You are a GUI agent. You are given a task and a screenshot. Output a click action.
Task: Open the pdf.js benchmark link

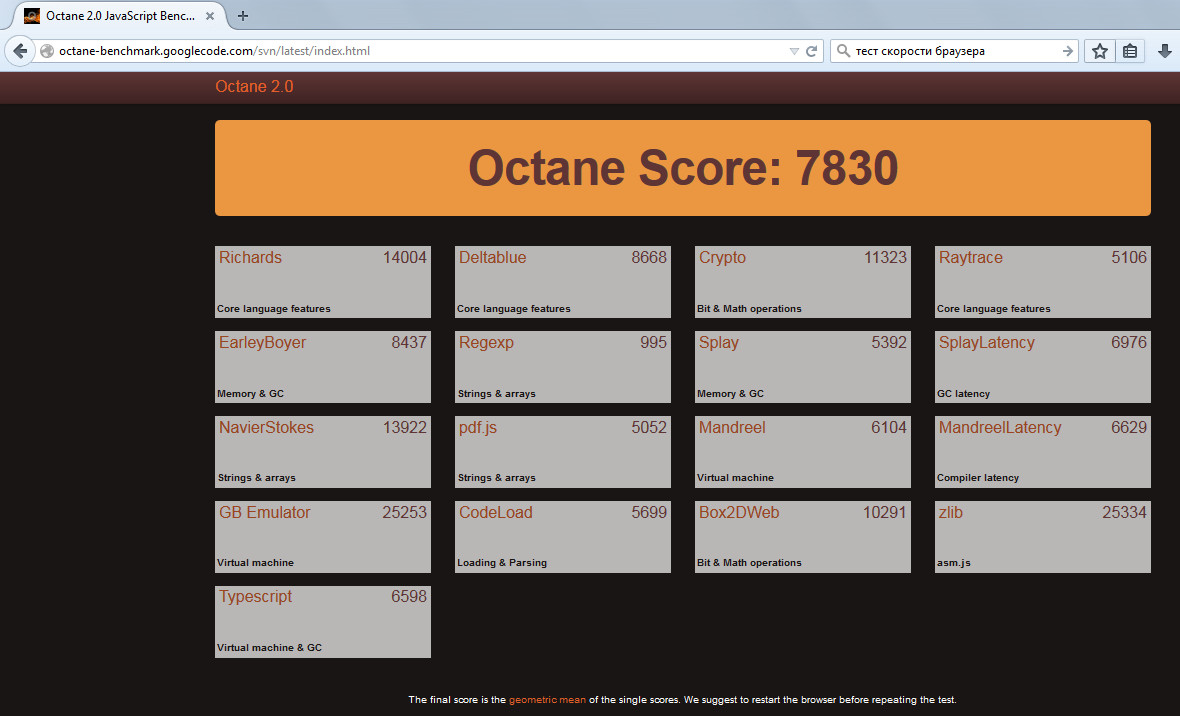tap(478, 428)
